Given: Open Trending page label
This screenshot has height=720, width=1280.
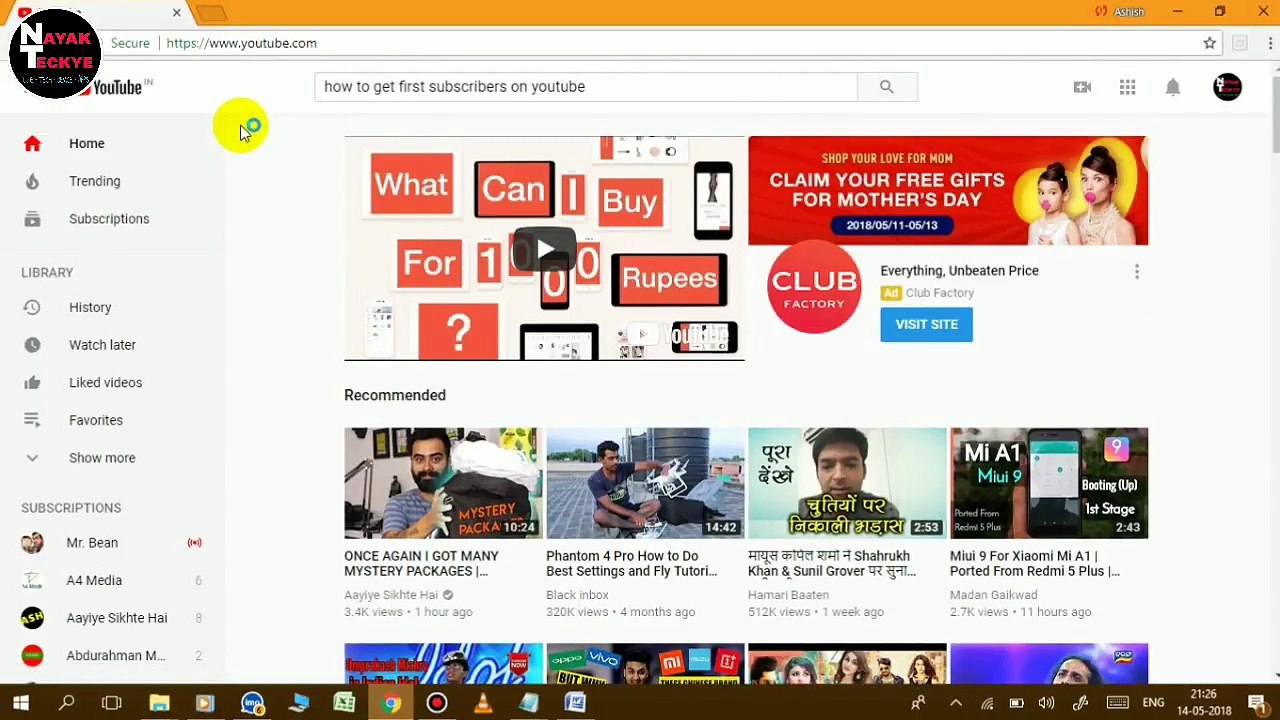Looking at the screenshot, I should click(95, 181).
